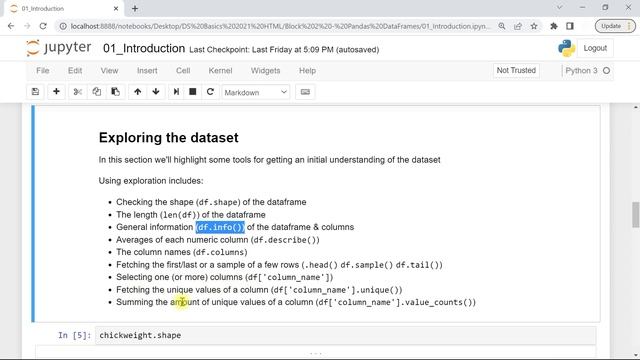Viewport: 640px width, 360px height.
Task: Click the value_counts() bullet line
Action: point(296,302)
